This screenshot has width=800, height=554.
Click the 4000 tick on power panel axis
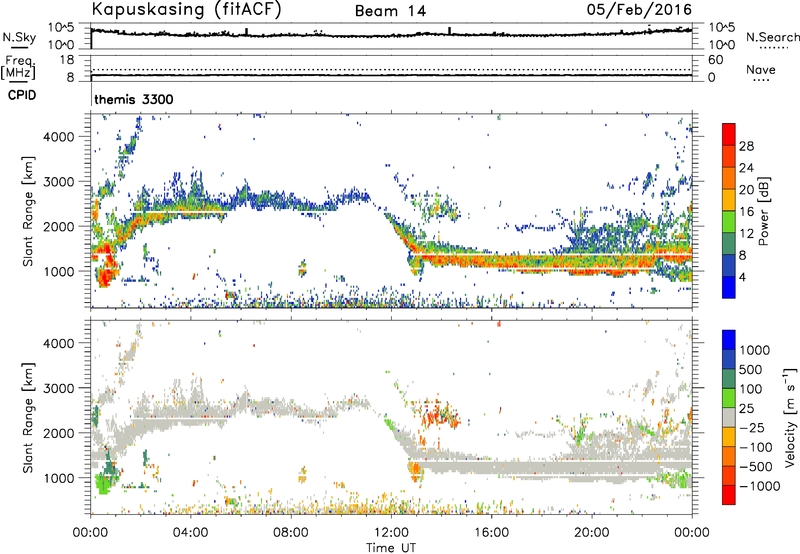click(x=59, y=137)
